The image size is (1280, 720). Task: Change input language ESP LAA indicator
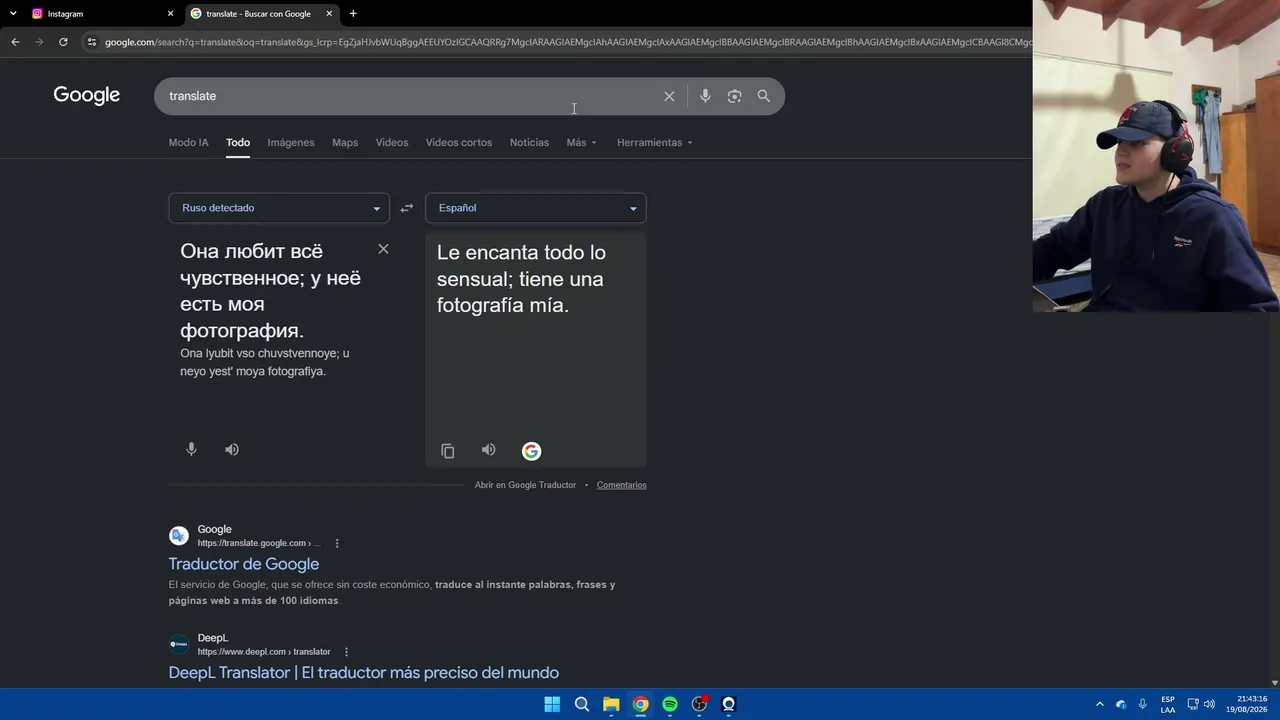(x=1168, y=704)
